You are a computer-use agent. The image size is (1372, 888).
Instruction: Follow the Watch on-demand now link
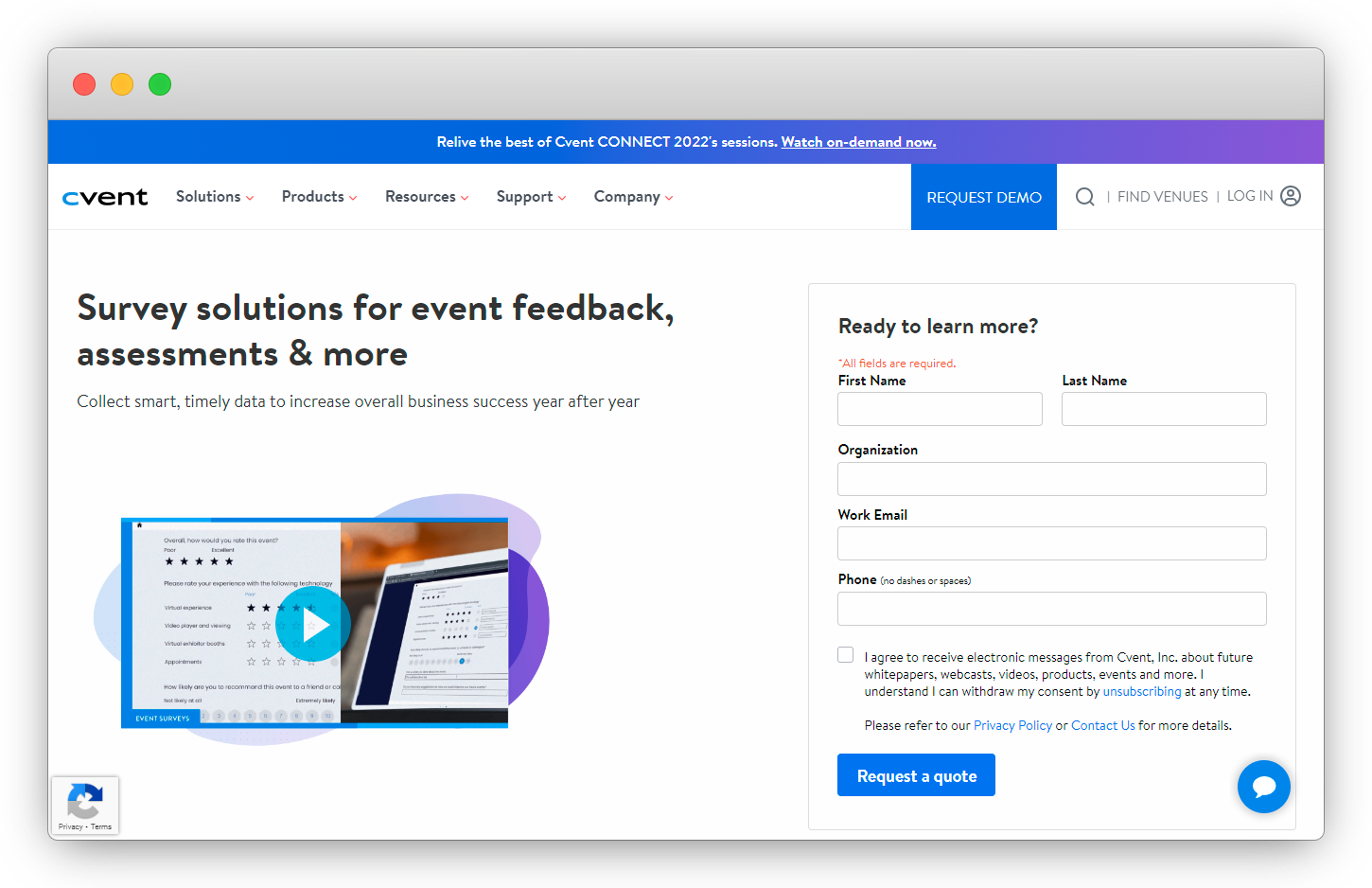coord(858,142)
